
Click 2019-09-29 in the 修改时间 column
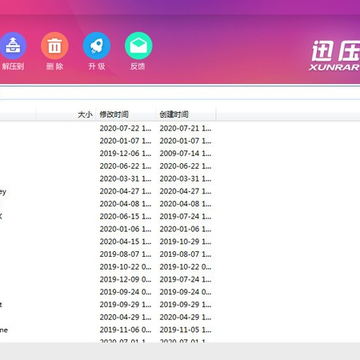click(x=125, y=305)
